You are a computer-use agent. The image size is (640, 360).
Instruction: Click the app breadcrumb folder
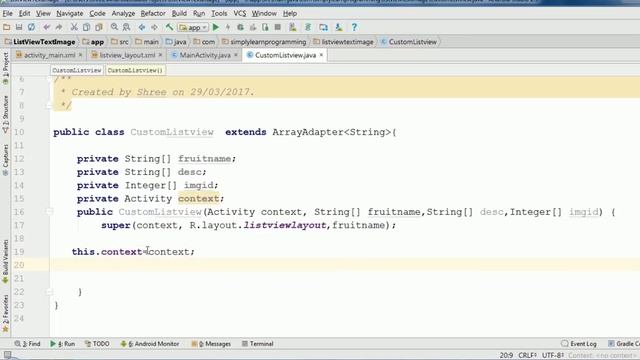(x=93, y=42)
